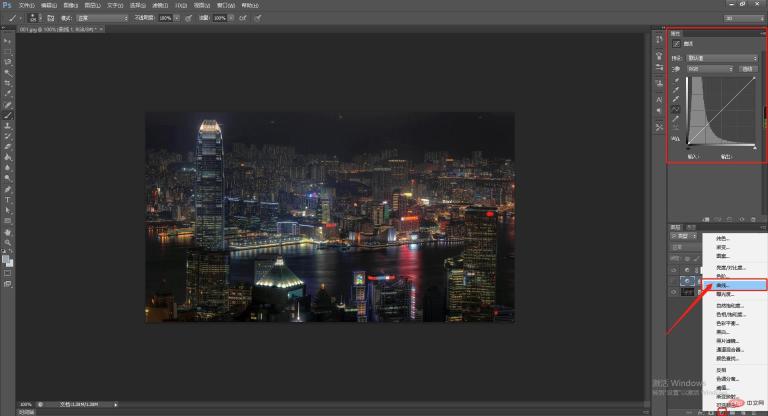This screenshot has width=768, height=416.
Task: Click the new adjustment layer button
Action: point(722,413)
